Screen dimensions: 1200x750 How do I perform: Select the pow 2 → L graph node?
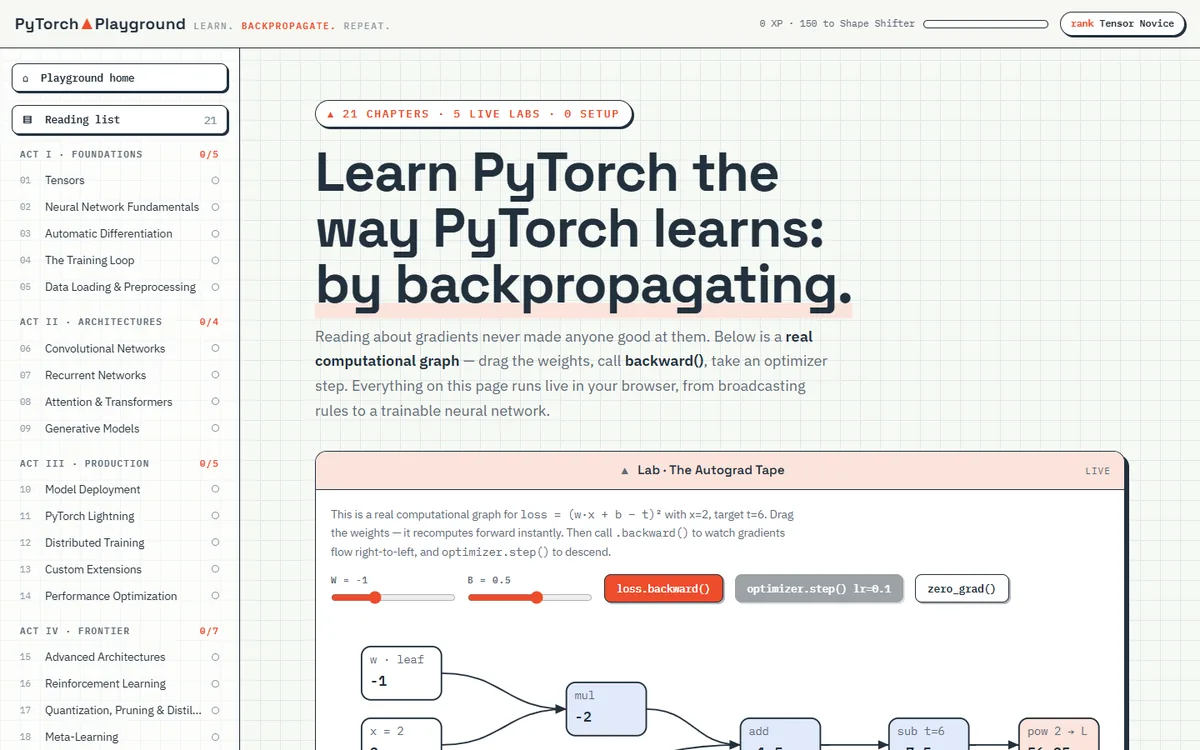click(x=1059, y=734)
